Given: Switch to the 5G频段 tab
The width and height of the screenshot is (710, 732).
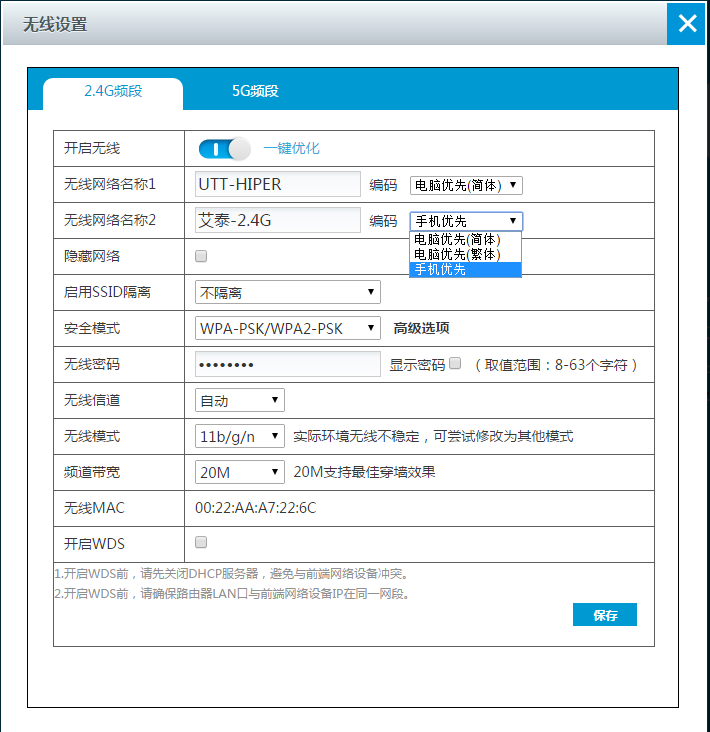Looking at the screenshot, I should 255,91.
